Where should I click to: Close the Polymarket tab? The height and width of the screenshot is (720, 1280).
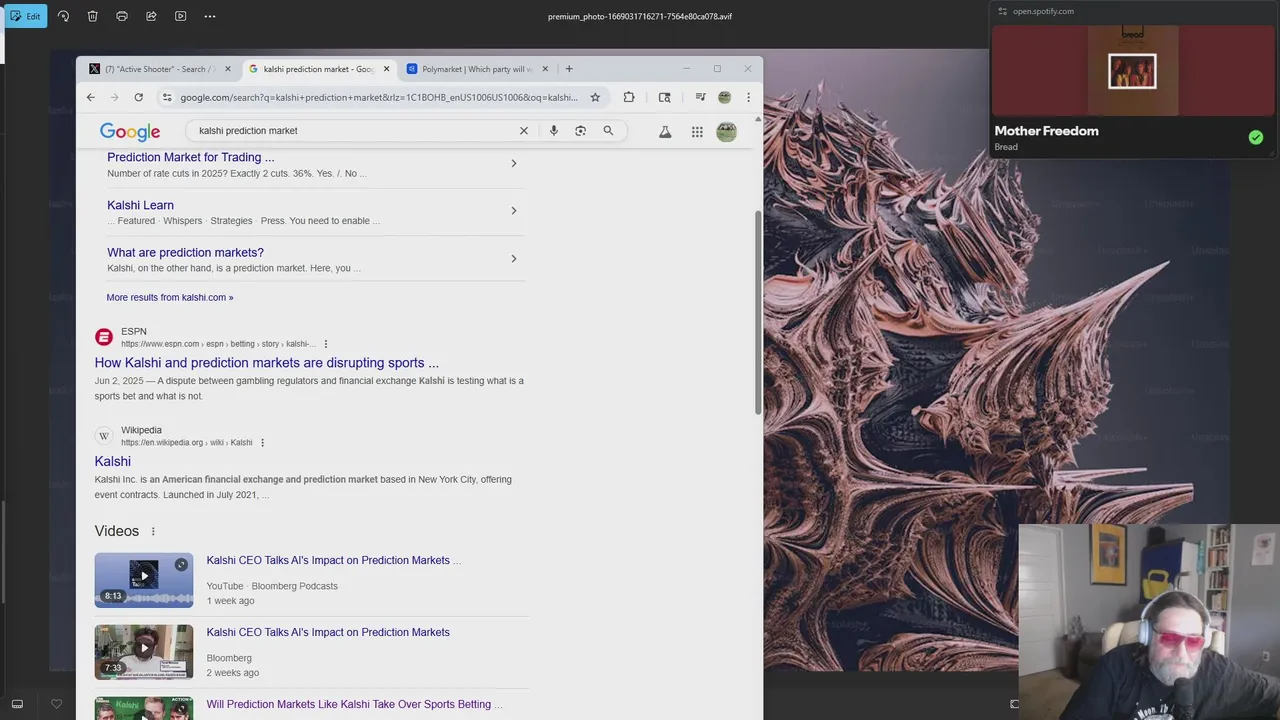(545, 69)
